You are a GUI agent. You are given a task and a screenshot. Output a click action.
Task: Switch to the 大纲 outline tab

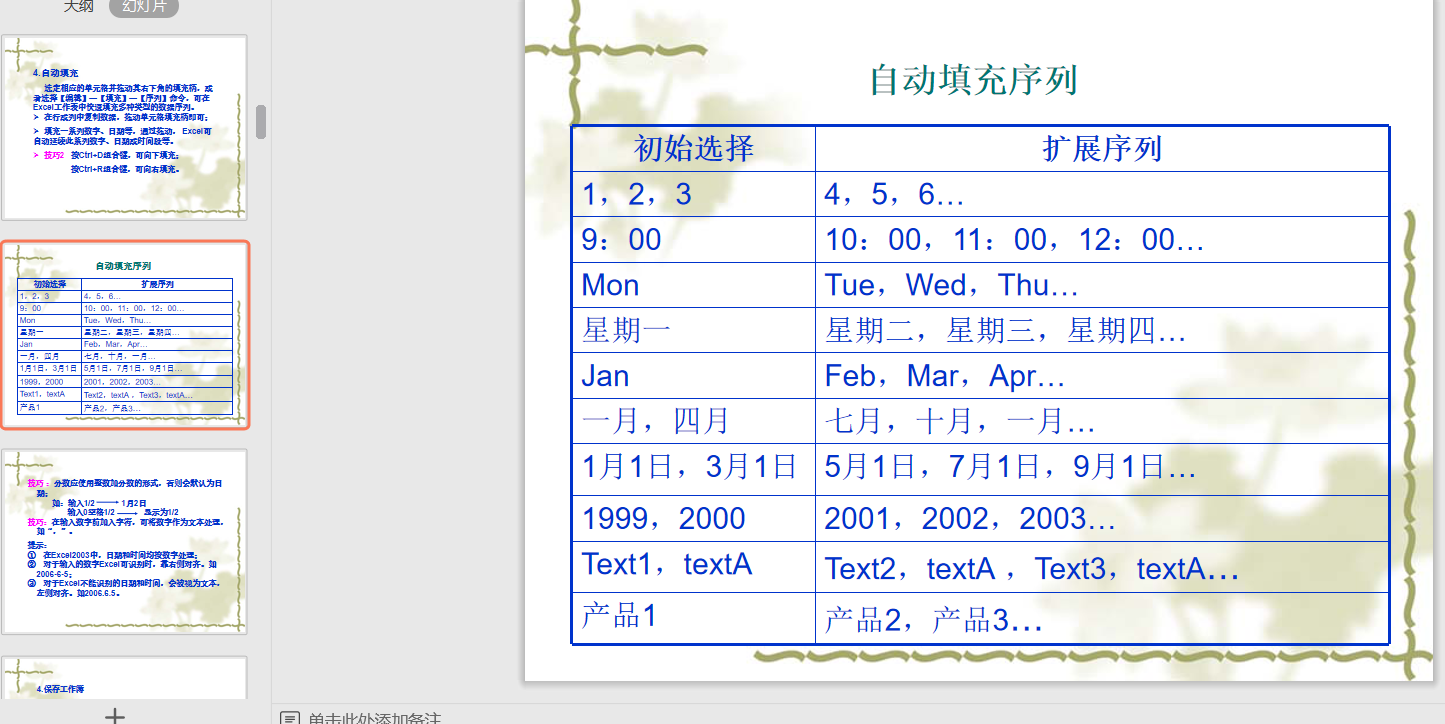[78, 5]
